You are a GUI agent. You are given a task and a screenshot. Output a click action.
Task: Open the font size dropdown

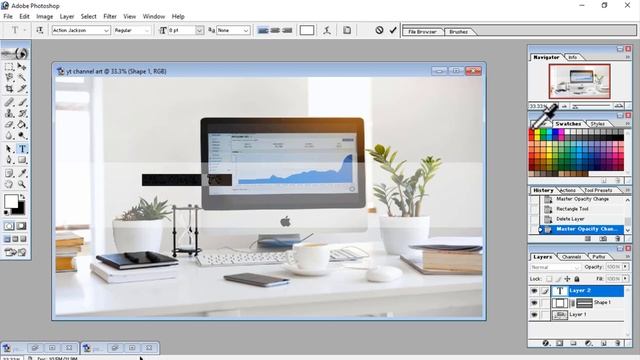pos(199,31)
